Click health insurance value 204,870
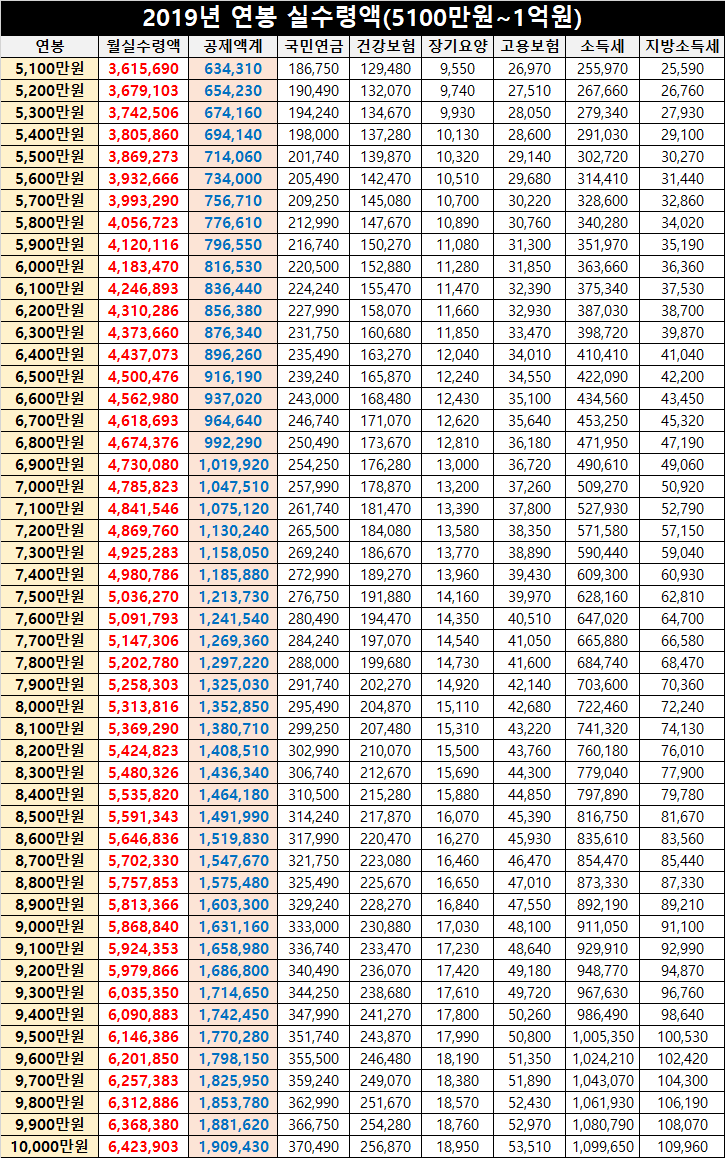 click(x=385, y=707)
